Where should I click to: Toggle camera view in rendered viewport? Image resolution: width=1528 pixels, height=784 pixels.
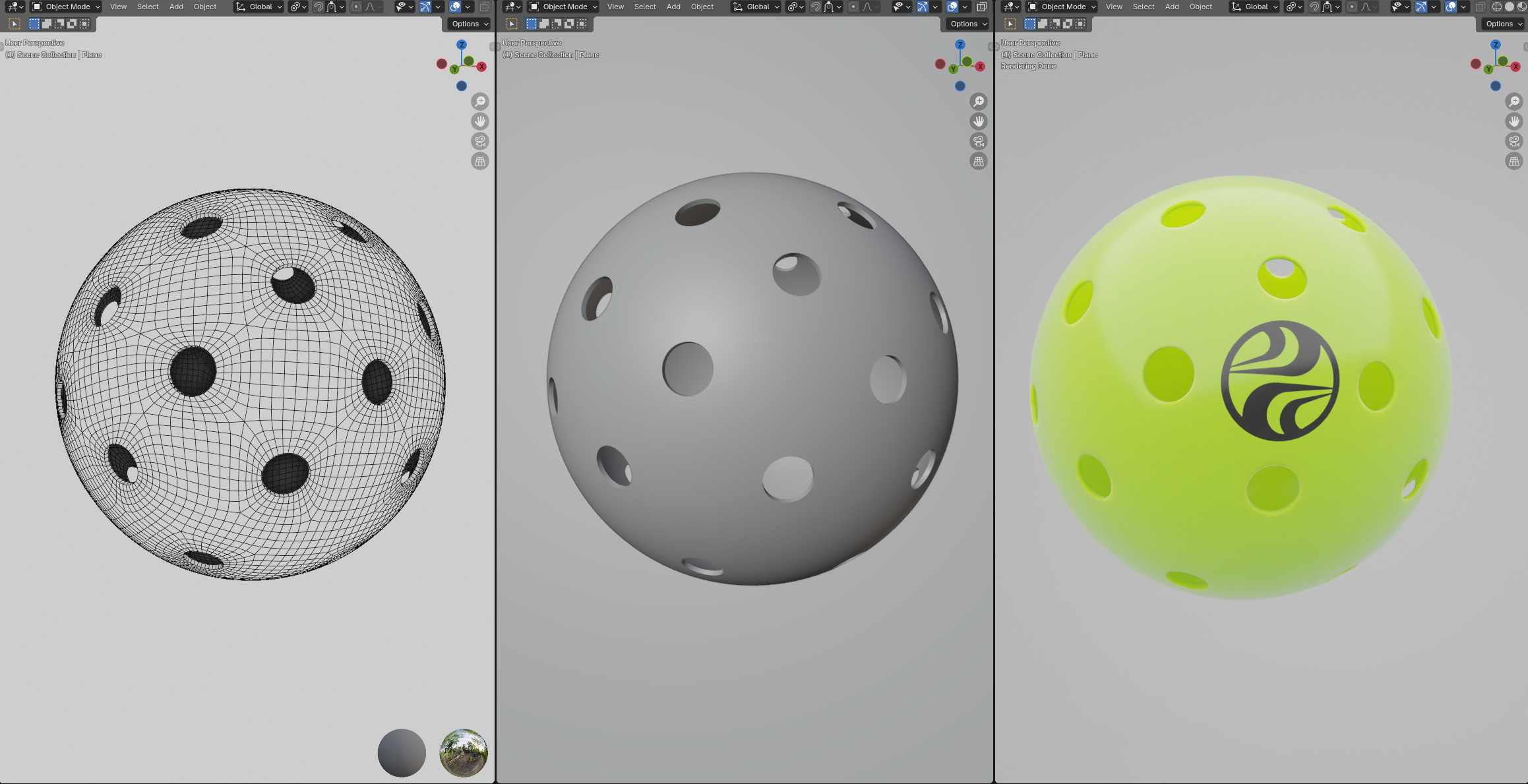(x=1514, y=141)
